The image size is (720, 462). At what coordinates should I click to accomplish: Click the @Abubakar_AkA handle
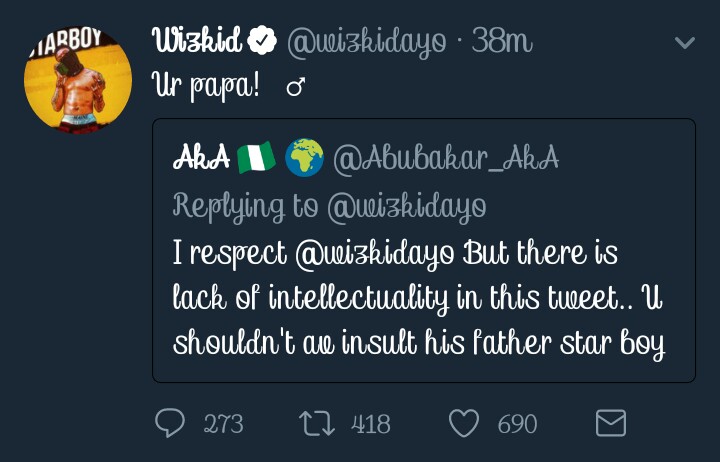447,157
